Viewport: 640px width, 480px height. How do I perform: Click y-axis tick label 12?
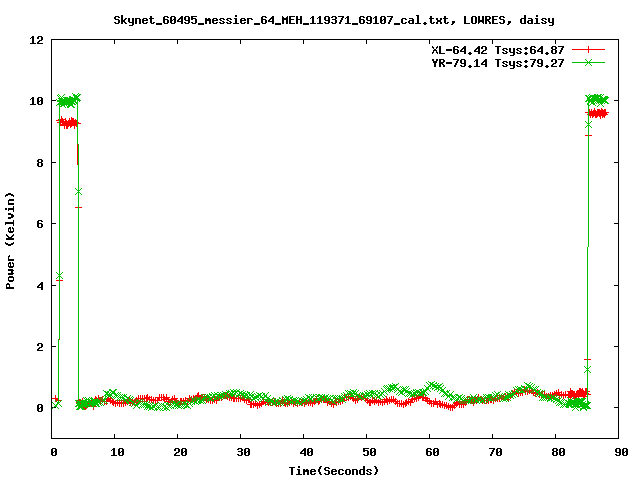tap(36, 40)
